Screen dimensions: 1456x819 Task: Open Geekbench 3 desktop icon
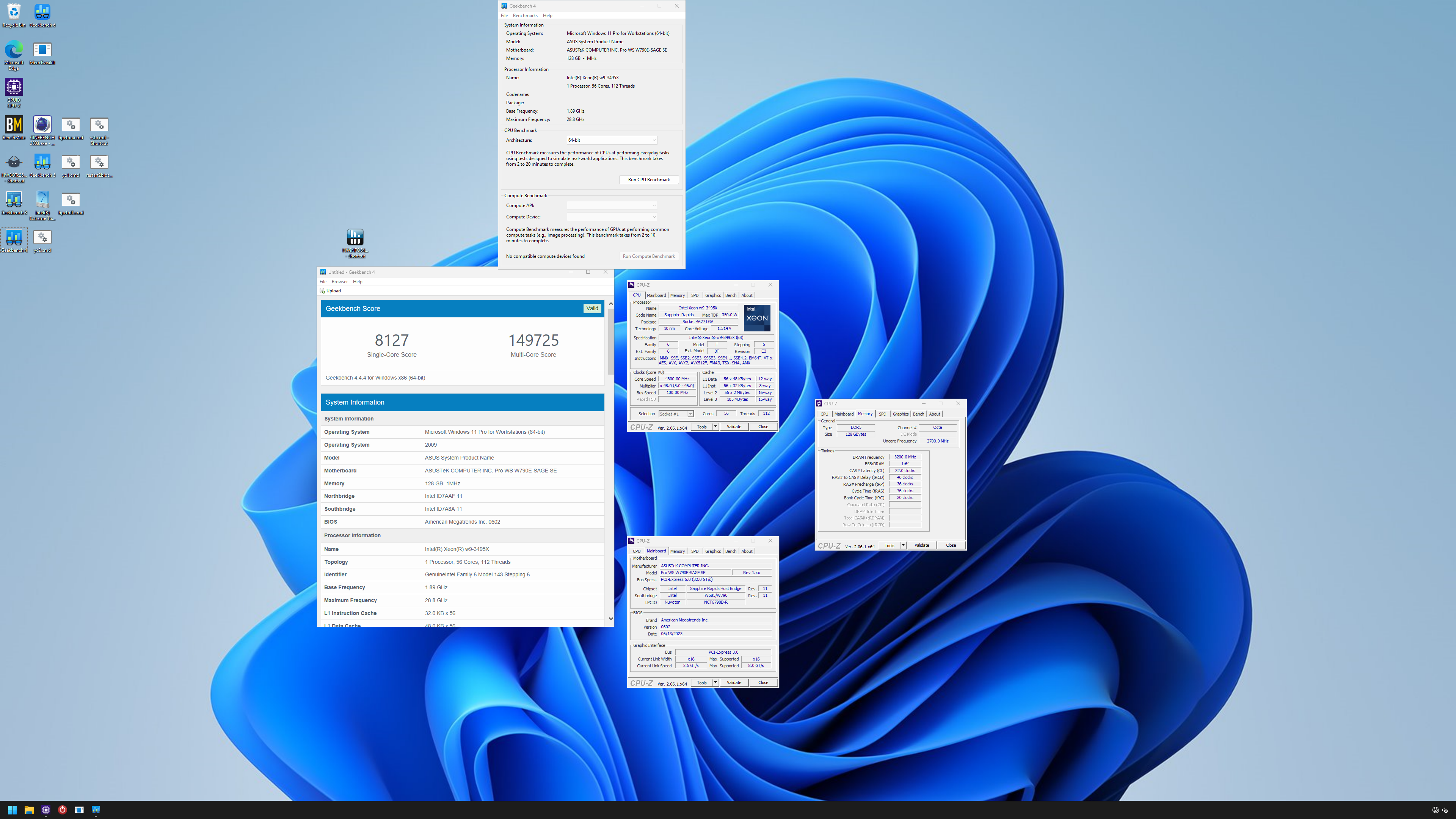coord(14,203)
